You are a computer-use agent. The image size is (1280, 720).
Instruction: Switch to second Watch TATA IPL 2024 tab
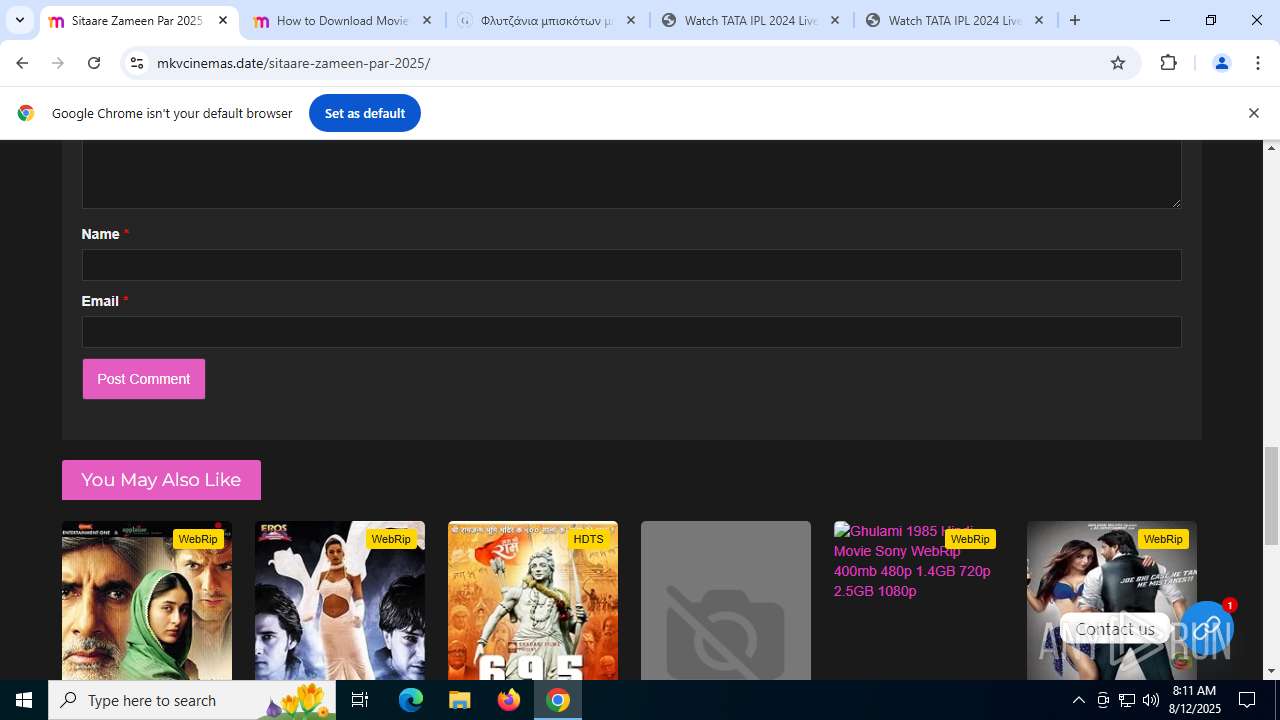click(x=954, y=20)
